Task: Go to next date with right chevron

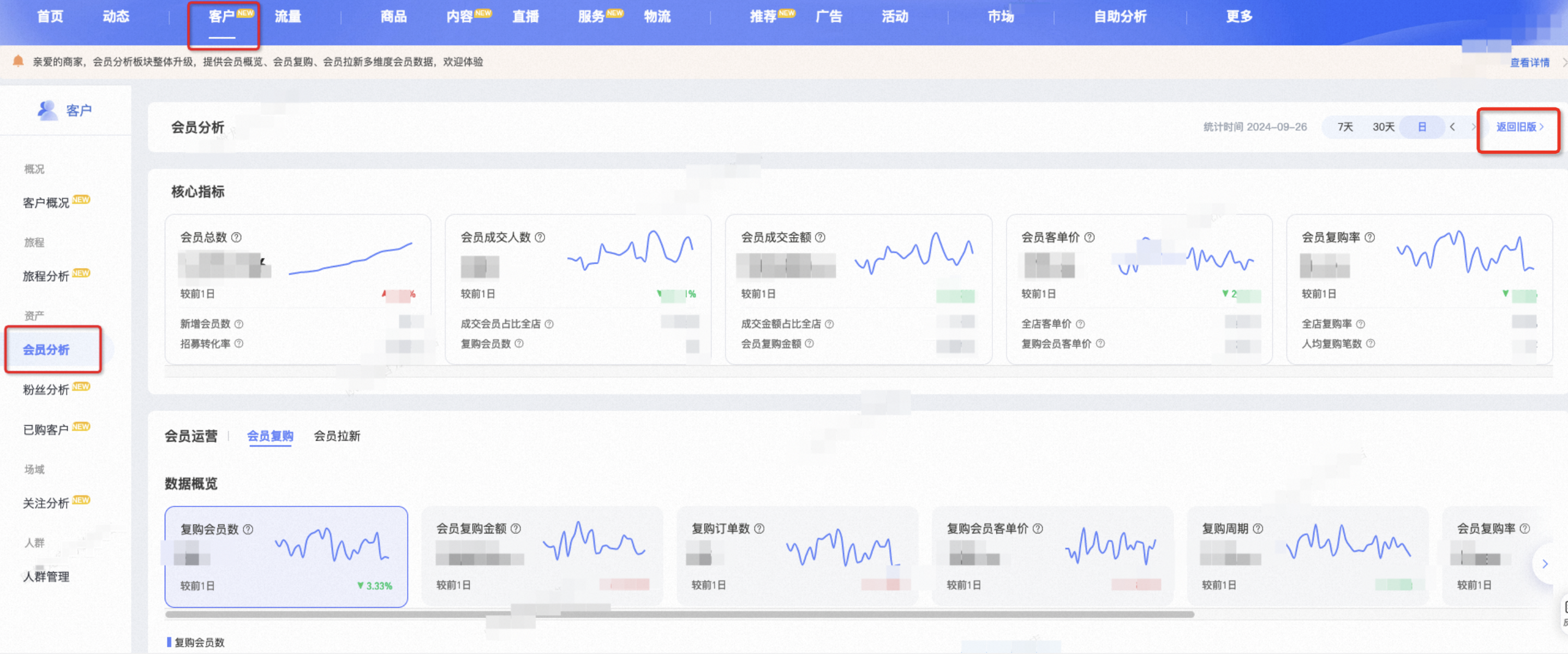Action: pyautogui.click(x=1474, y=127)
